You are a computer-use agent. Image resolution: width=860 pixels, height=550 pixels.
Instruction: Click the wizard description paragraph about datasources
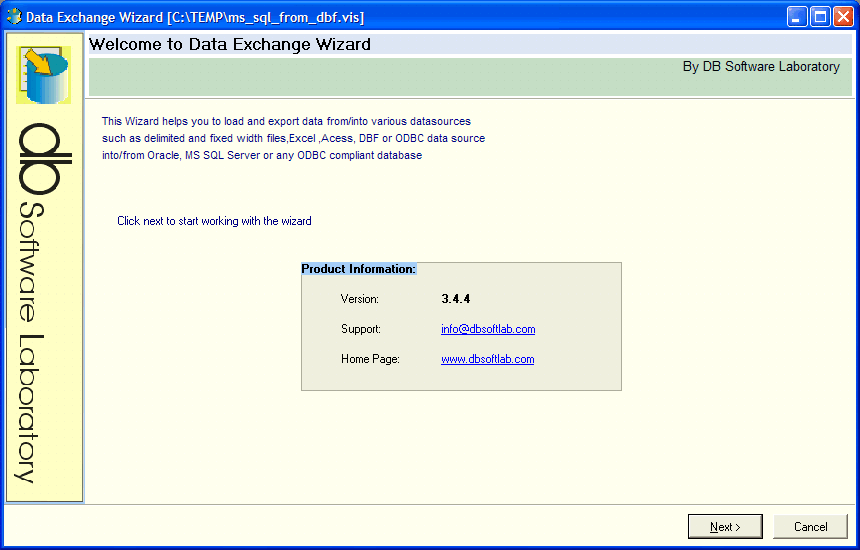coord(293,138)
